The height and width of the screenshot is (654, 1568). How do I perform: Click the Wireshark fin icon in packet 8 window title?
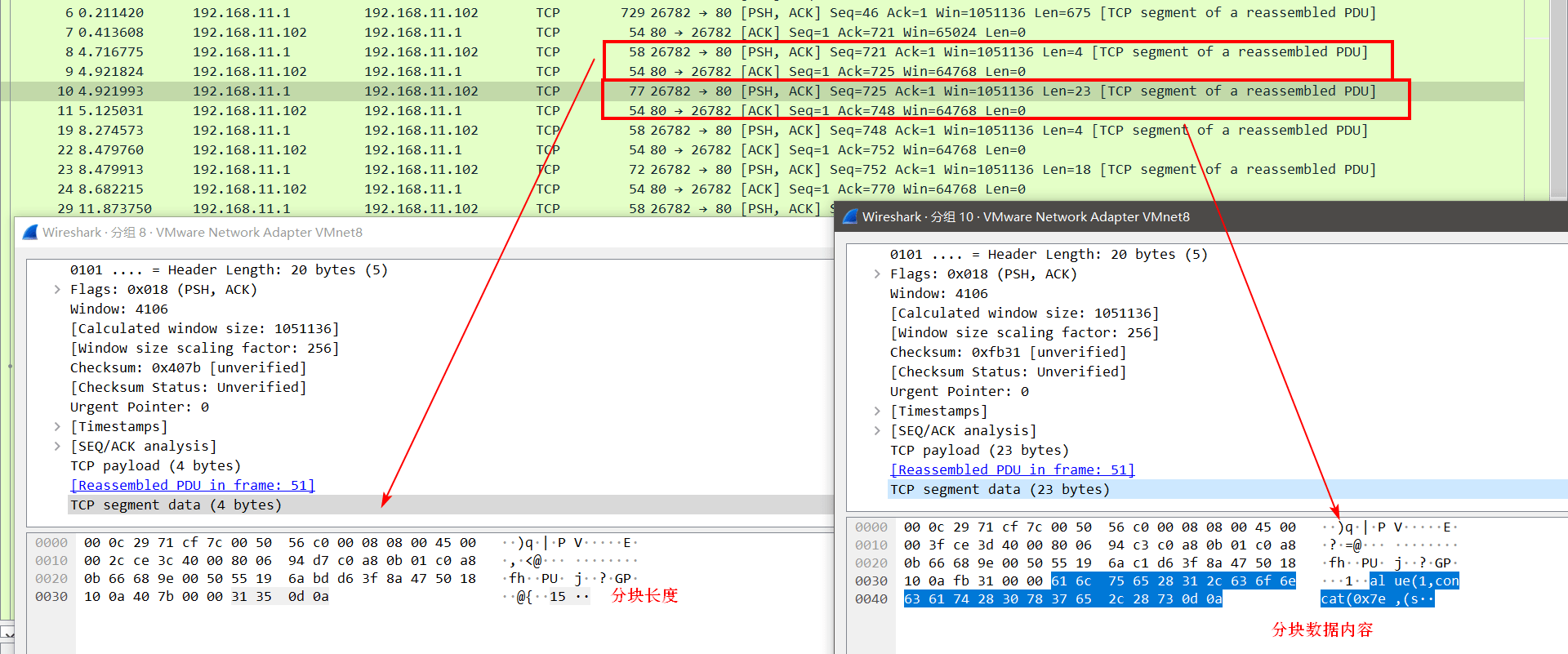click(x=30, y=233)
